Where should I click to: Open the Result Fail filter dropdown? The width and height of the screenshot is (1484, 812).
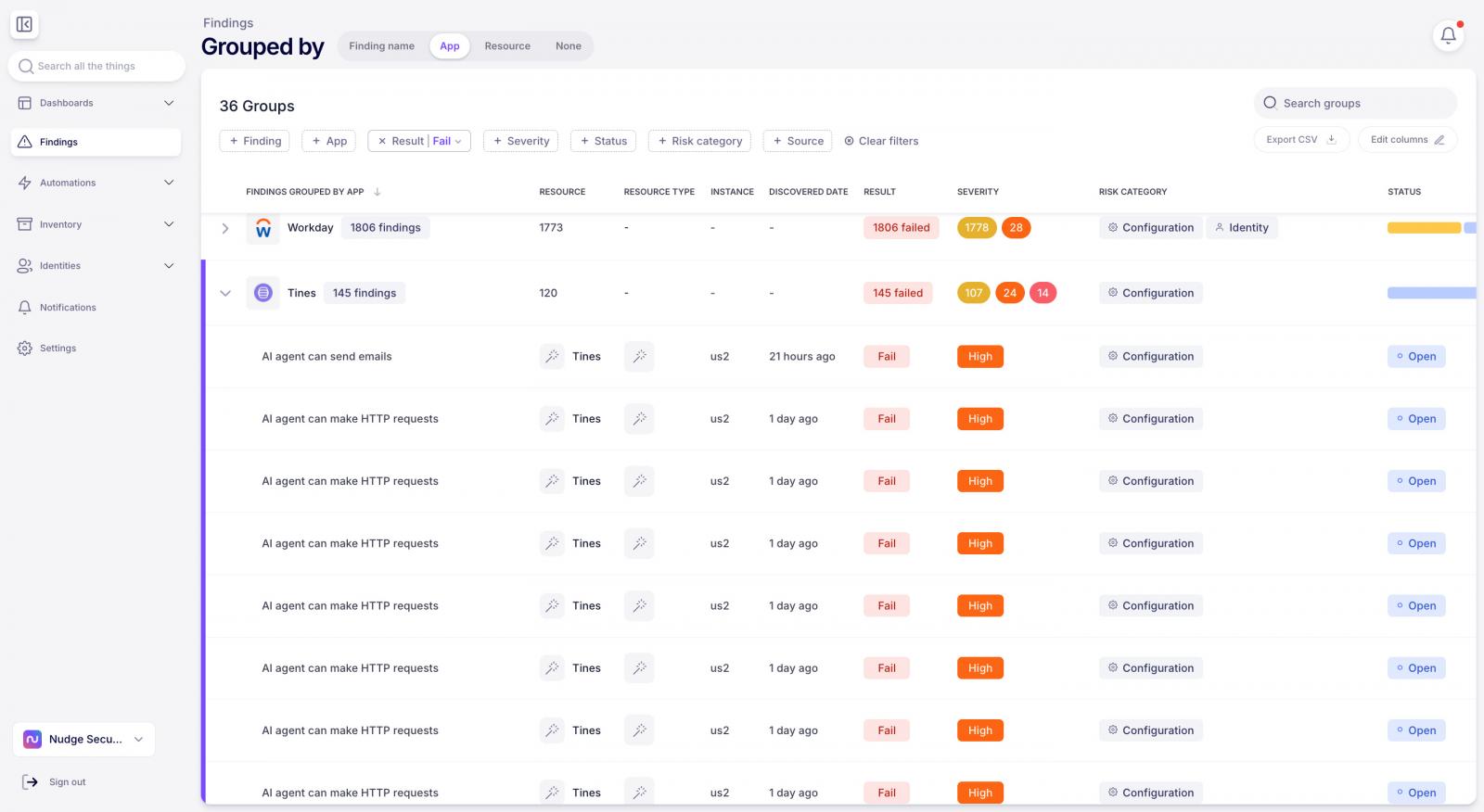420,141
